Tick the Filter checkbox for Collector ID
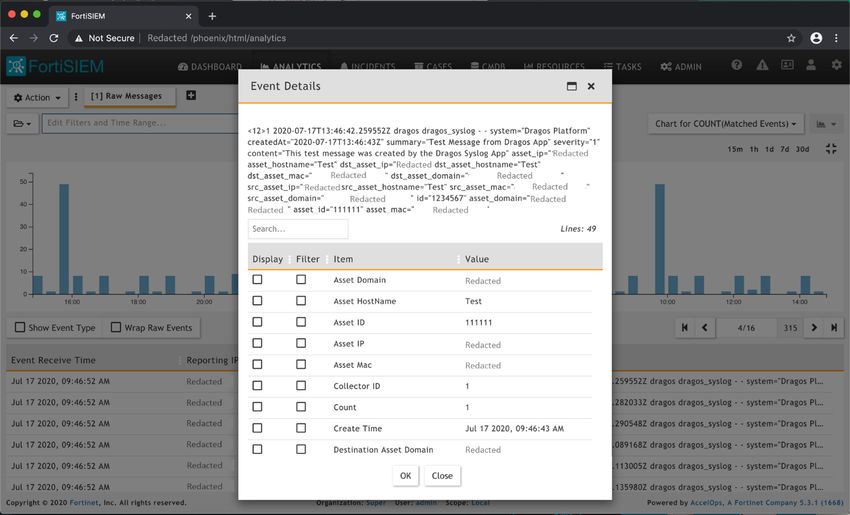 (301, 385)
